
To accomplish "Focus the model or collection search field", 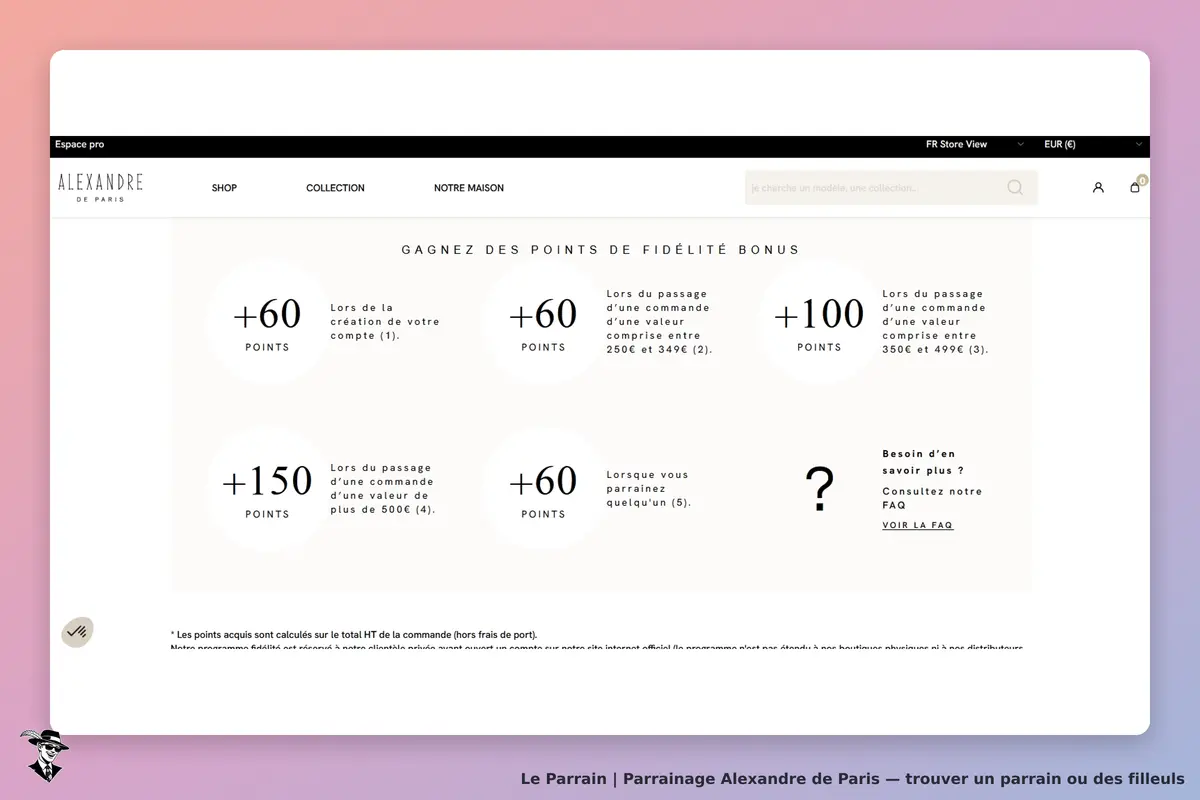I will [x=891, y=187].
